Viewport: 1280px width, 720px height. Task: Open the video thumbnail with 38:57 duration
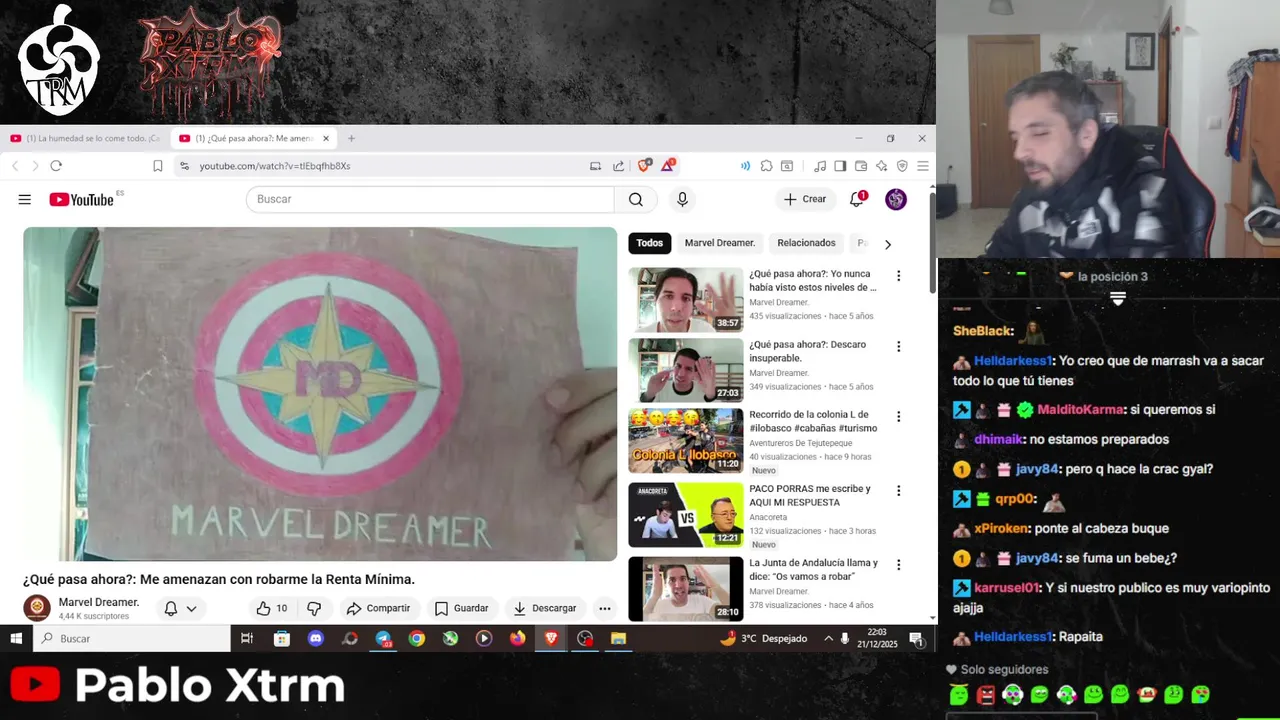[x=686, y=299]
